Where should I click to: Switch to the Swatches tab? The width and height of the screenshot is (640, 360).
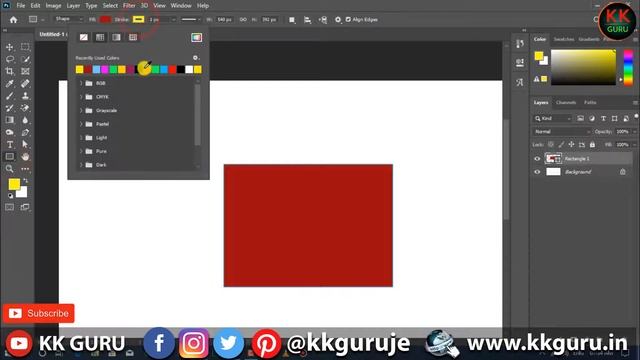click(564, 39)
